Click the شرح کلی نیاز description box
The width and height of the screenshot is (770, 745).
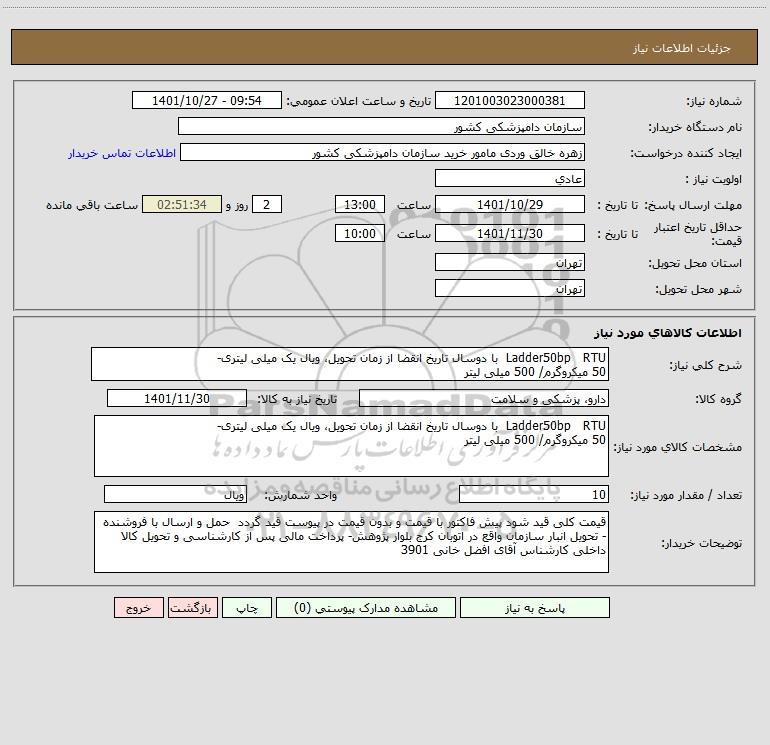(350, 364)
